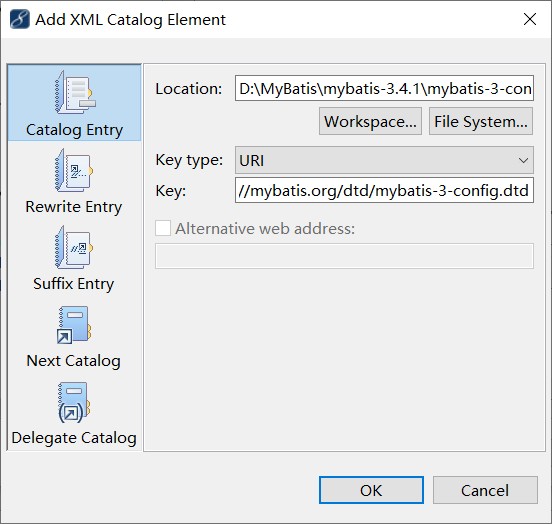Click the Suffix Entry text label
Screen dimensions: 552x524
pyautogui.click(x=74, y=284)
